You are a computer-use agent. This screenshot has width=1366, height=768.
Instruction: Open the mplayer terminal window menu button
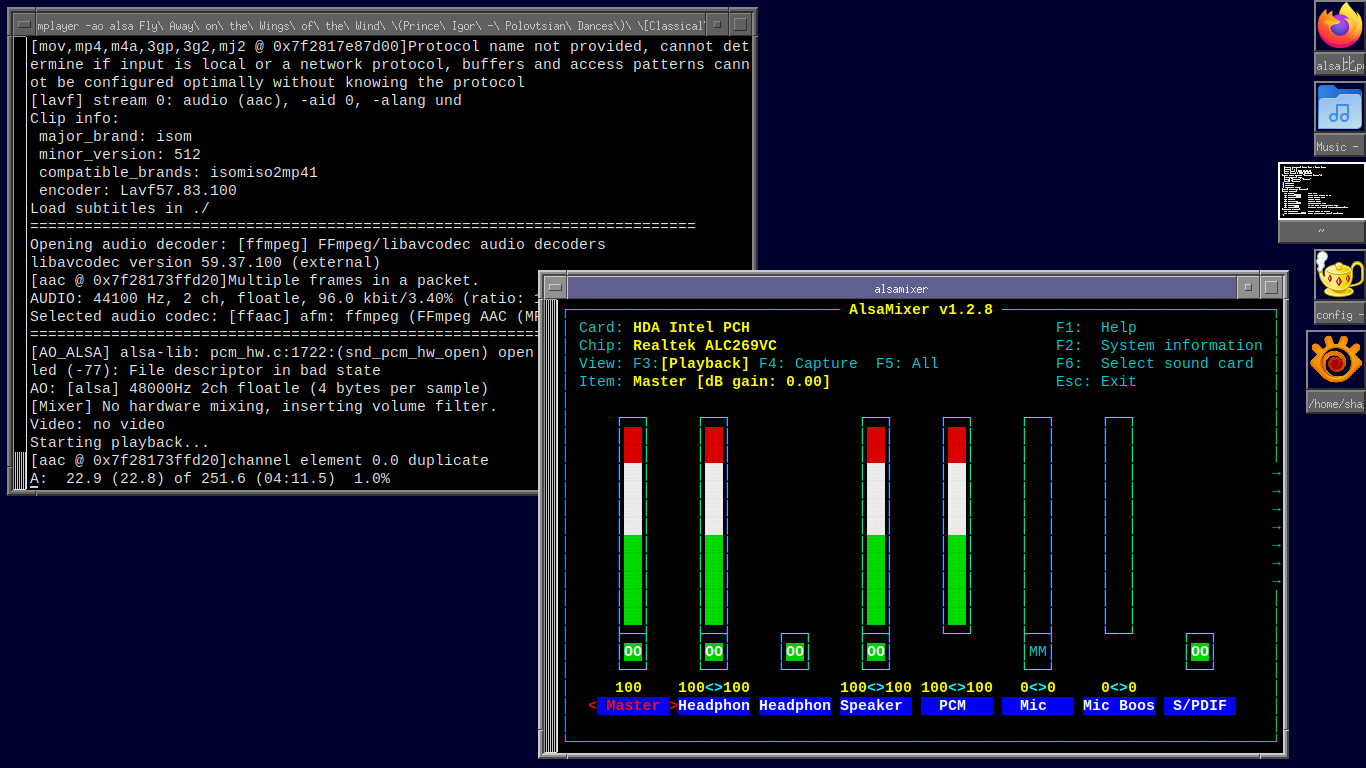point(23,25)
